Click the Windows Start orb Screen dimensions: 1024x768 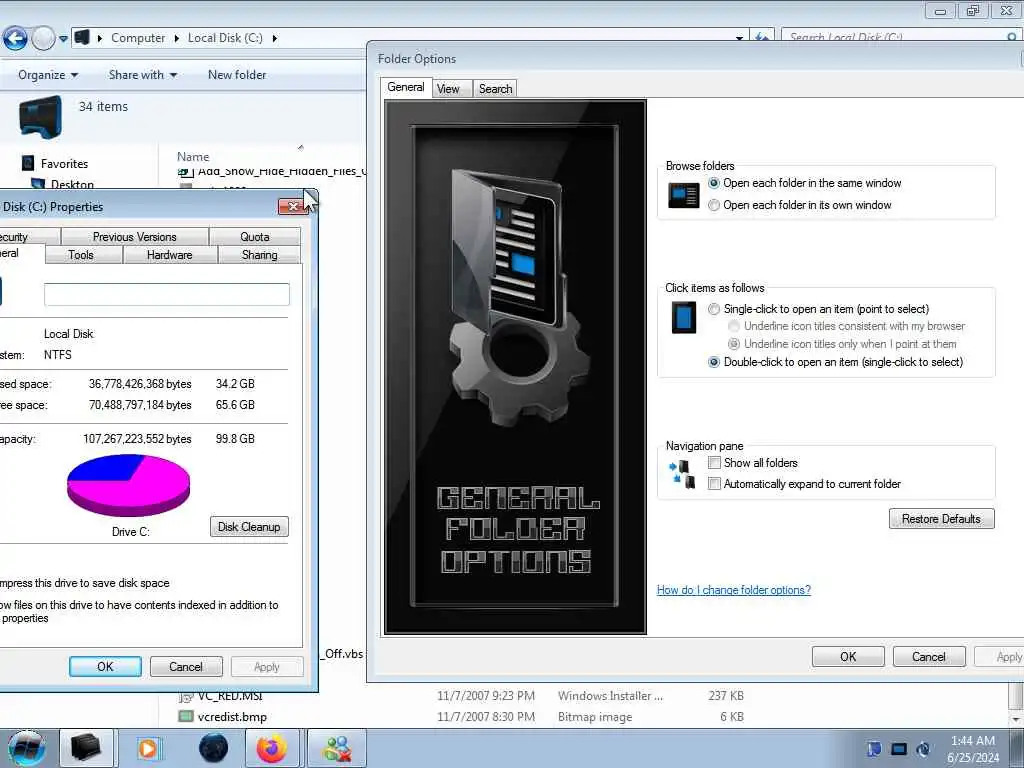[27, 748]
